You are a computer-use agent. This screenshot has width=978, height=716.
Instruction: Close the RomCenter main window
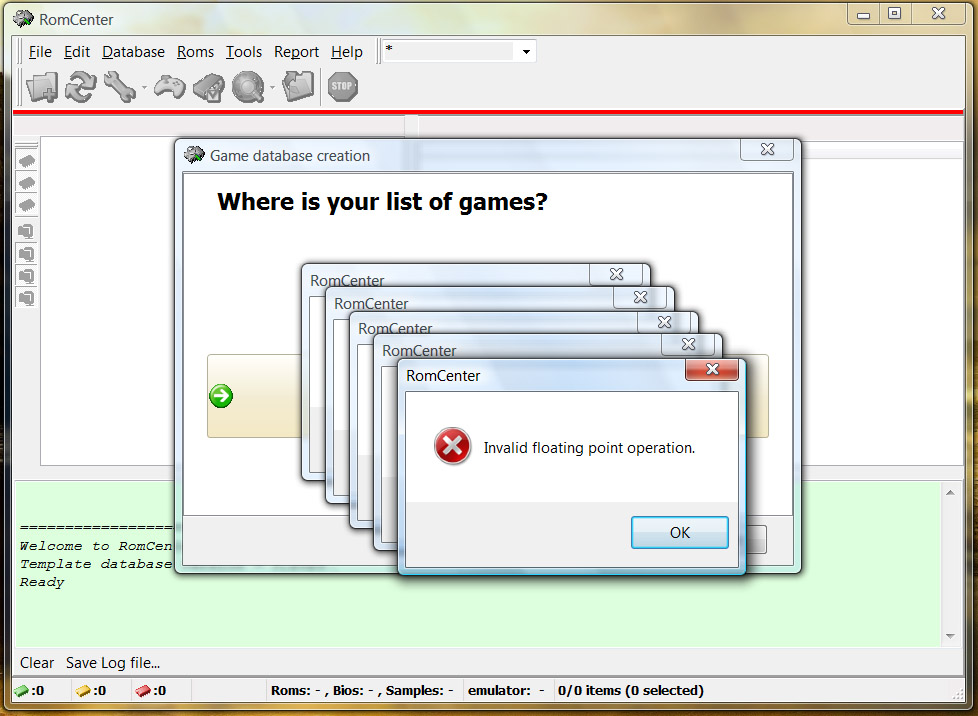[x=938, y=14]
